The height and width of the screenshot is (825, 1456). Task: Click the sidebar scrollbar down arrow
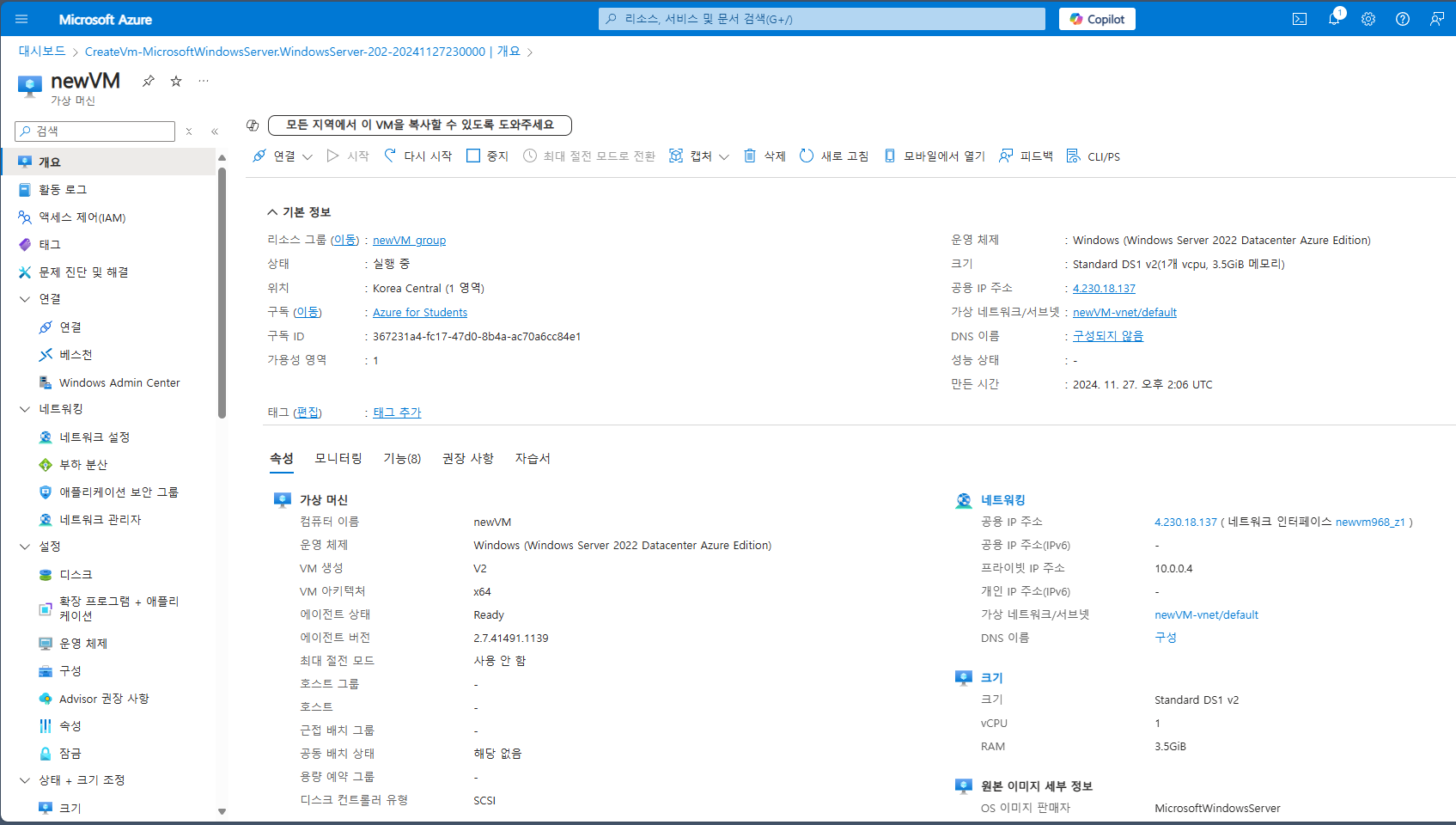click(222, 811)
